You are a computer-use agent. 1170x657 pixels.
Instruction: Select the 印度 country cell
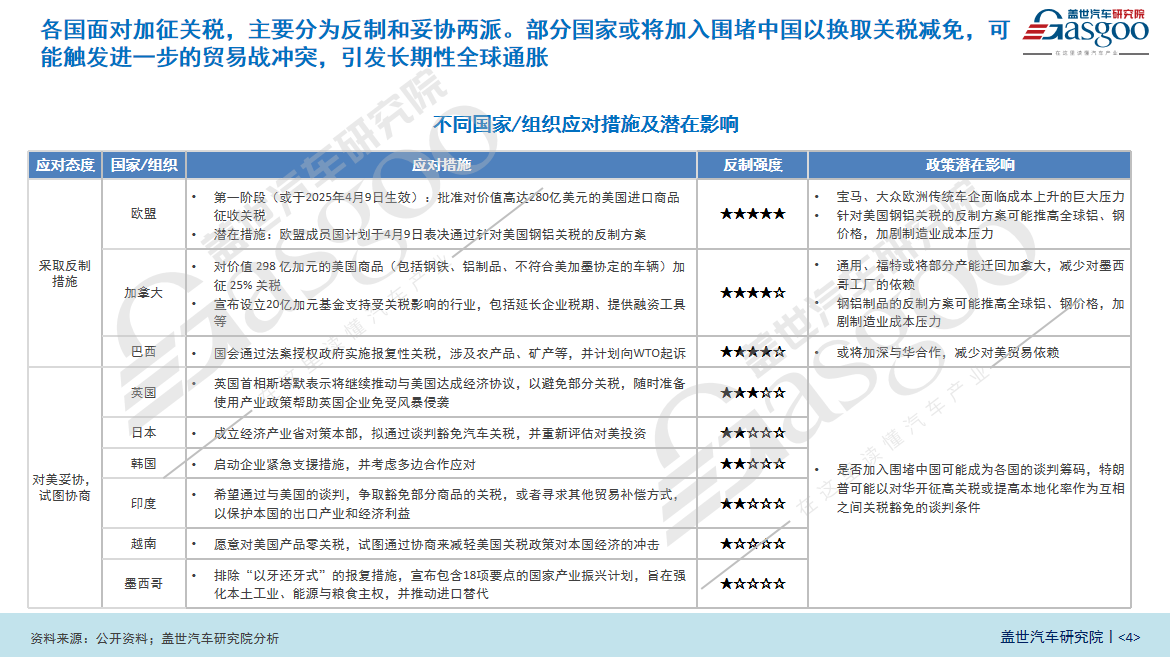[x=144, y=503]
